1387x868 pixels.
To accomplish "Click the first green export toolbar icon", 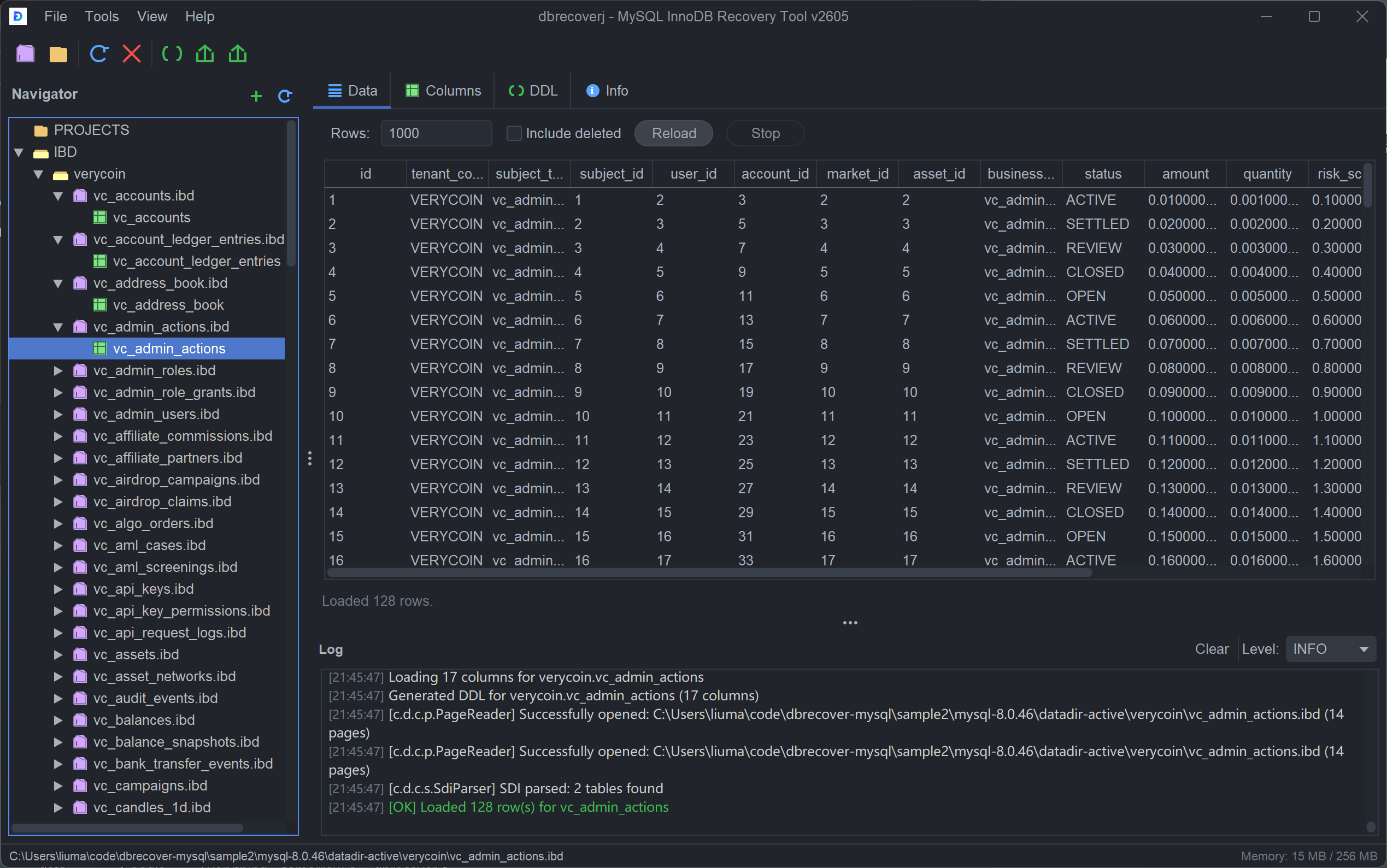I will [x=205, y=54].
